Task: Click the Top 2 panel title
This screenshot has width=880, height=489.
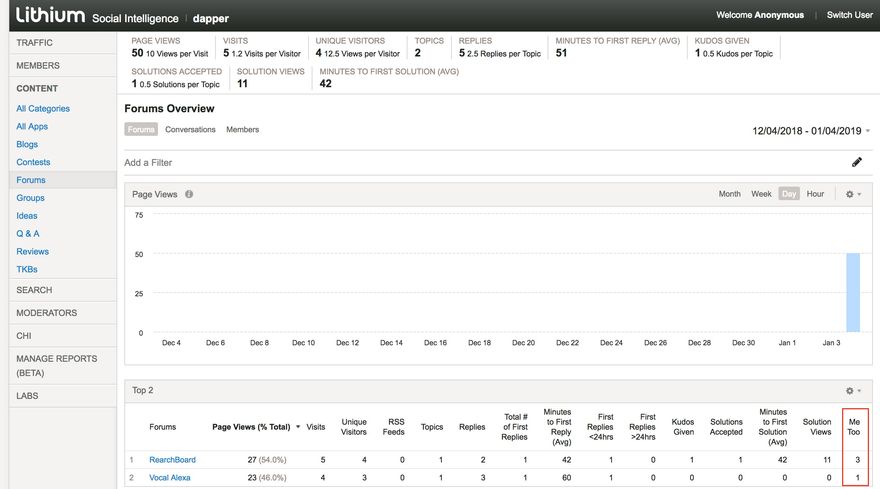Action: (143, 390)
